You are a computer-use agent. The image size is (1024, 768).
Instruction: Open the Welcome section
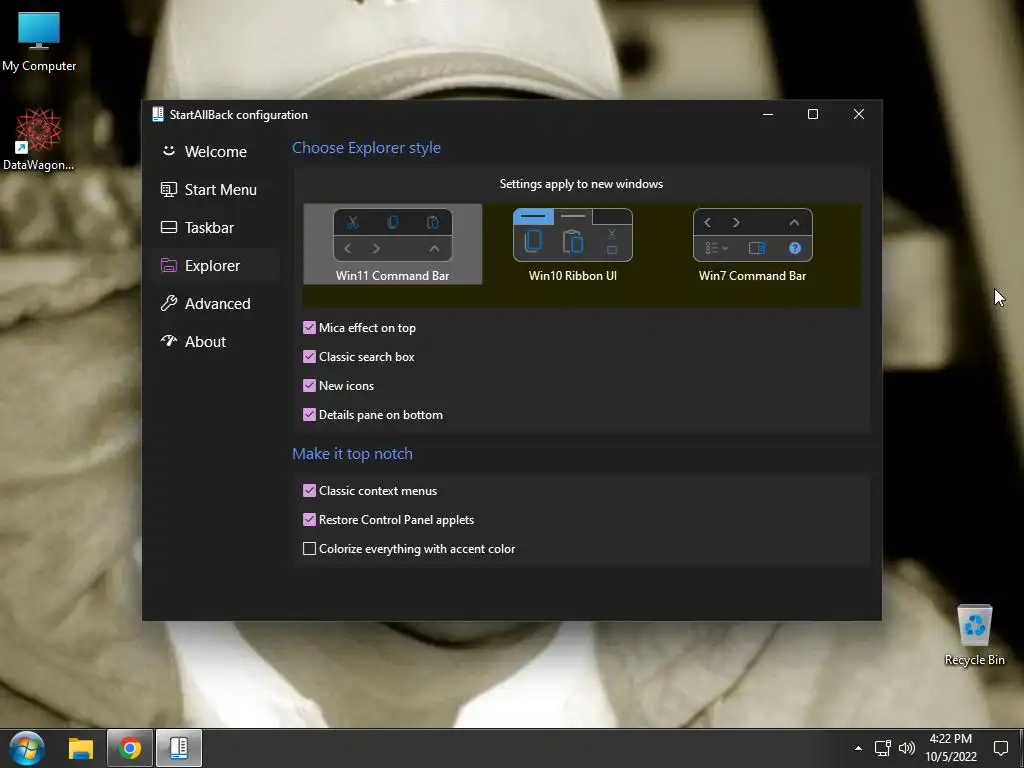coord(214,152)
